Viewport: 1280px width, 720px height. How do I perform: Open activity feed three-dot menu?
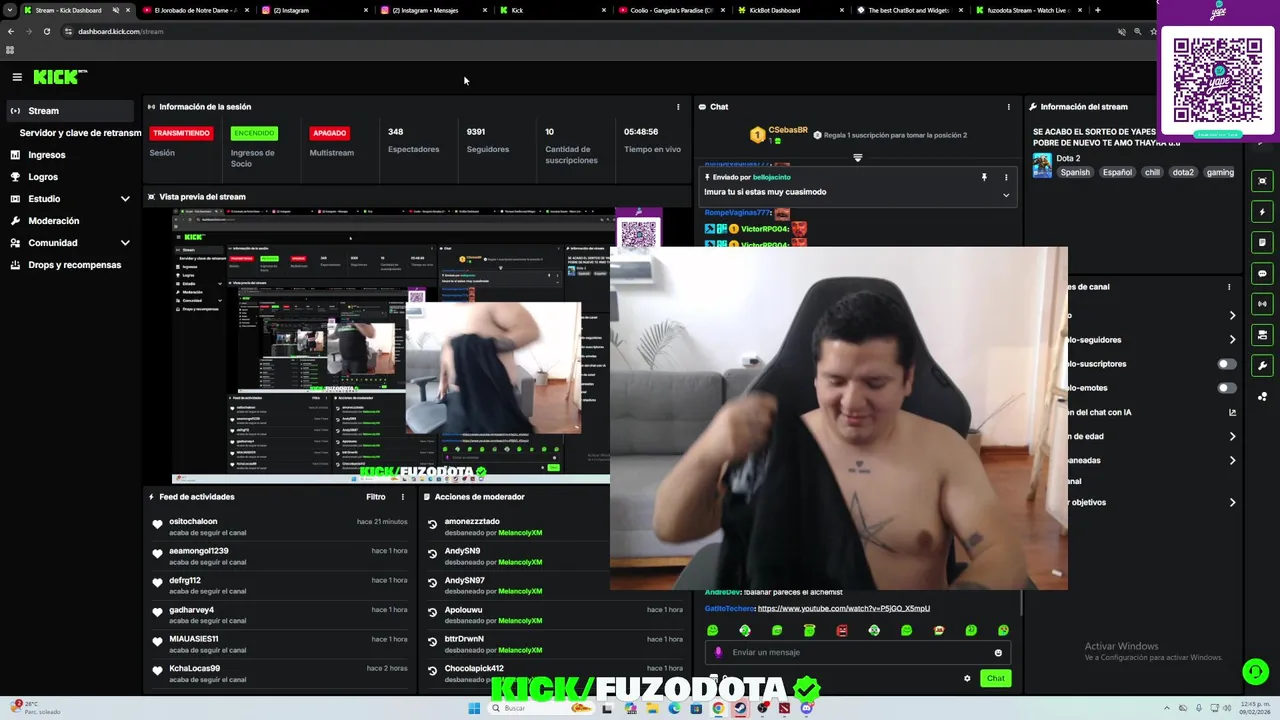[403, 497]
